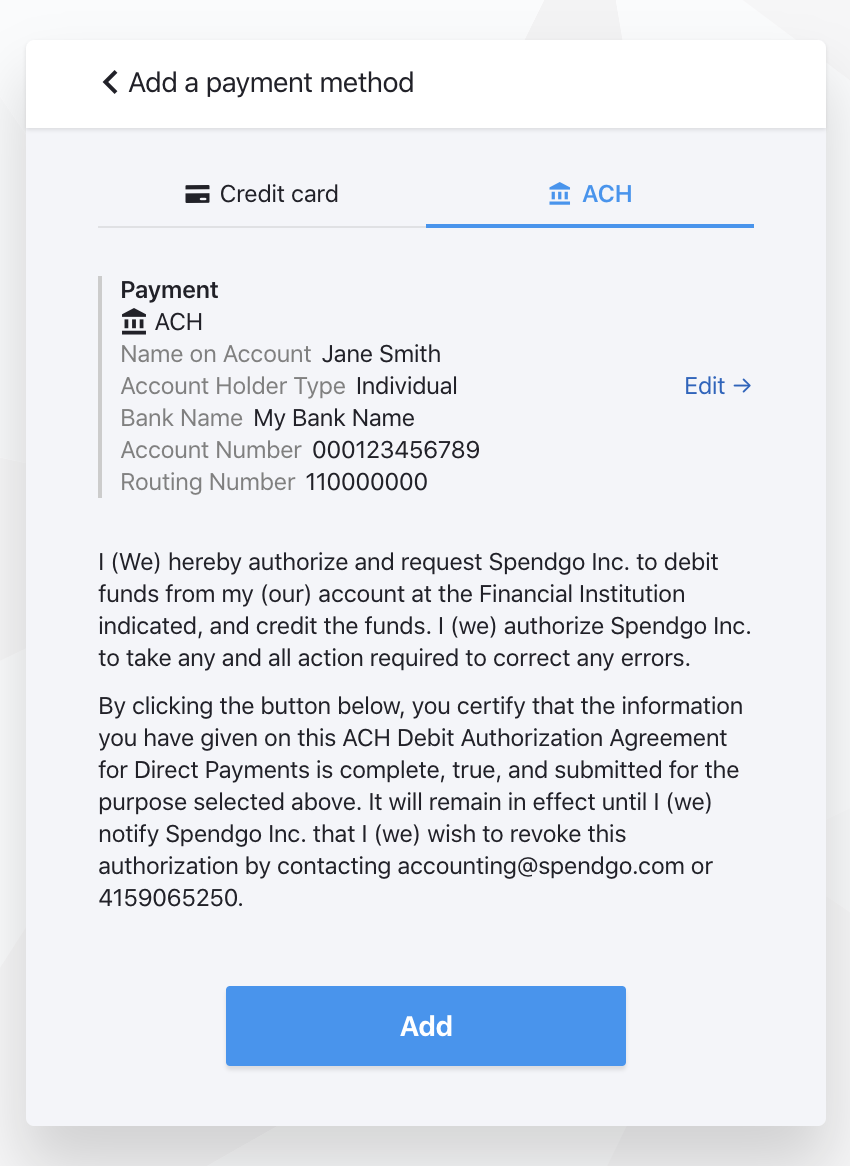
Task: Click the Individual account holder type value
Action: (x=406, y=386)
